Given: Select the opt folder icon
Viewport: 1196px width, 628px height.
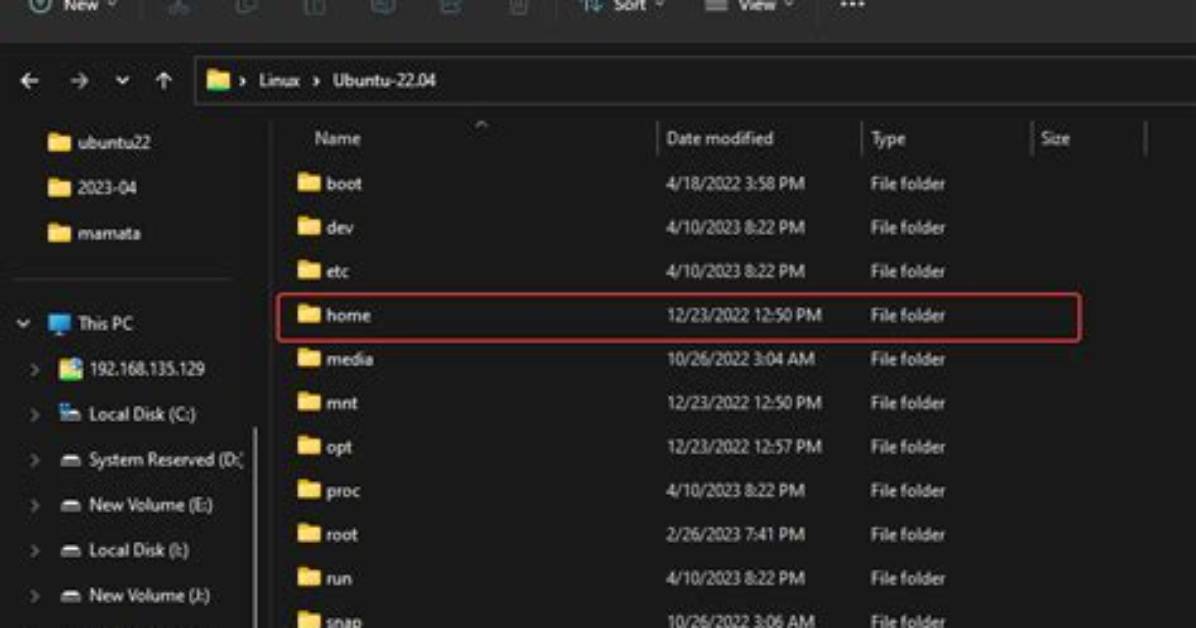Looking at the screenshot, I should pyautogui.click(x=309, y=446).
